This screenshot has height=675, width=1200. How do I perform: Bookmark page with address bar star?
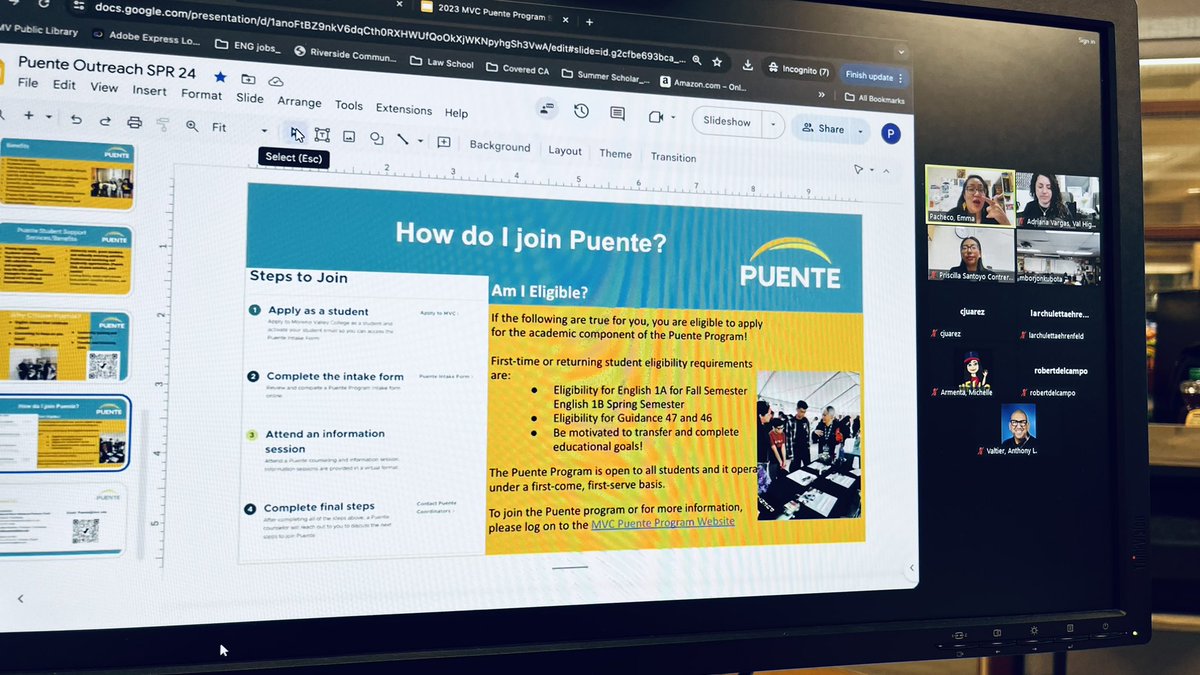pyautogui.click(x=719, y=62)
